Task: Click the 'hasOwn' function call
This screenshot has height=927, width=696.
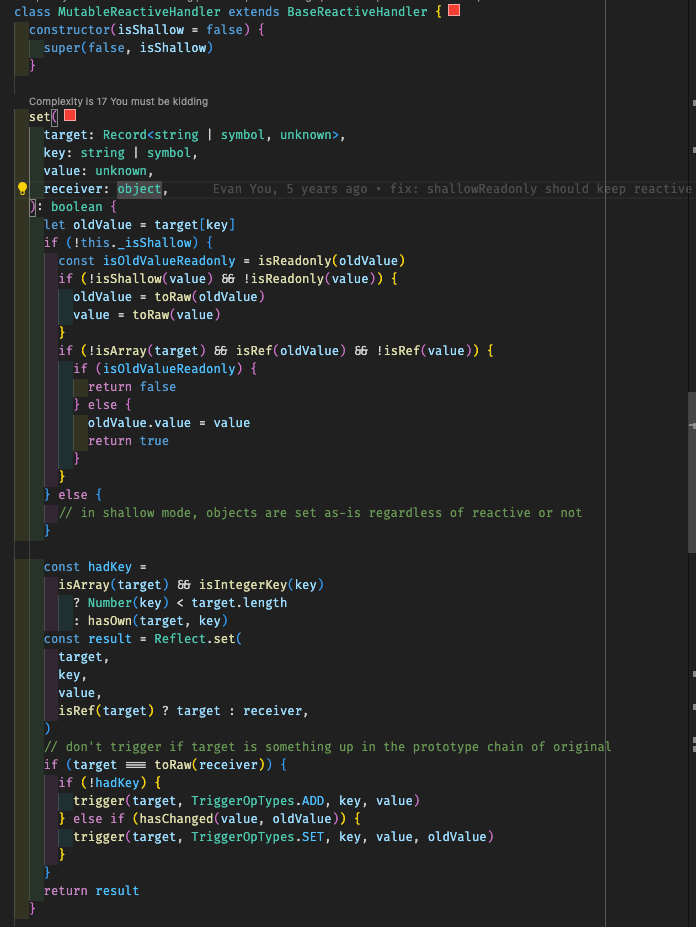Action: (x=110, y=621)
